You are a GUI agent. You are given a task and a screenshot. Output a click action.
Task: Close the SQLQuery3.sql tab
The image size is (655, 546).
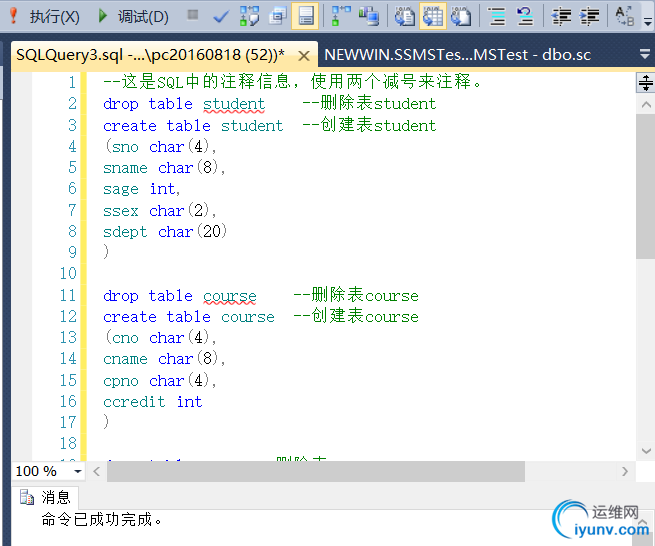[x=304, y=56]
